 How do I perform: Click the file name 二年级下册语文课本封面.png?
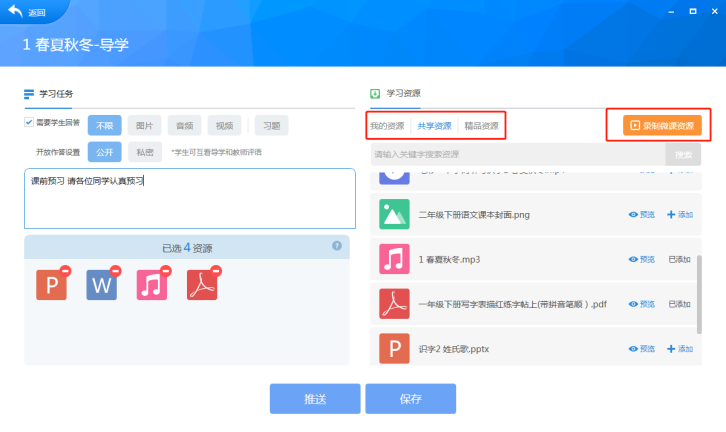tap(474, 214)
